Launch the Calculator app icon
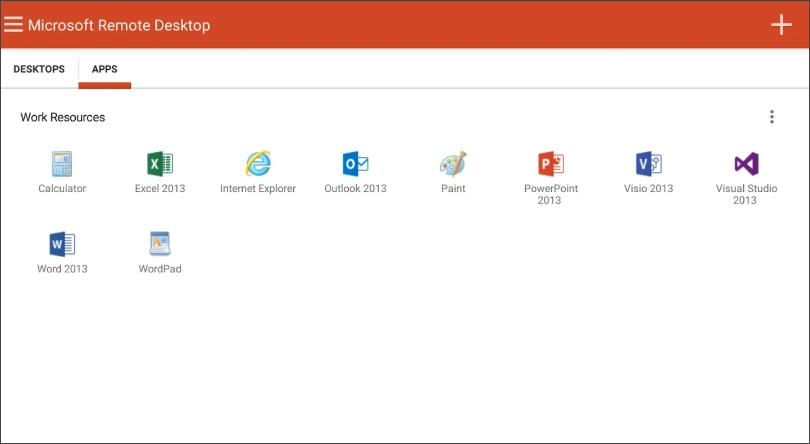 (x=62, y=164)
